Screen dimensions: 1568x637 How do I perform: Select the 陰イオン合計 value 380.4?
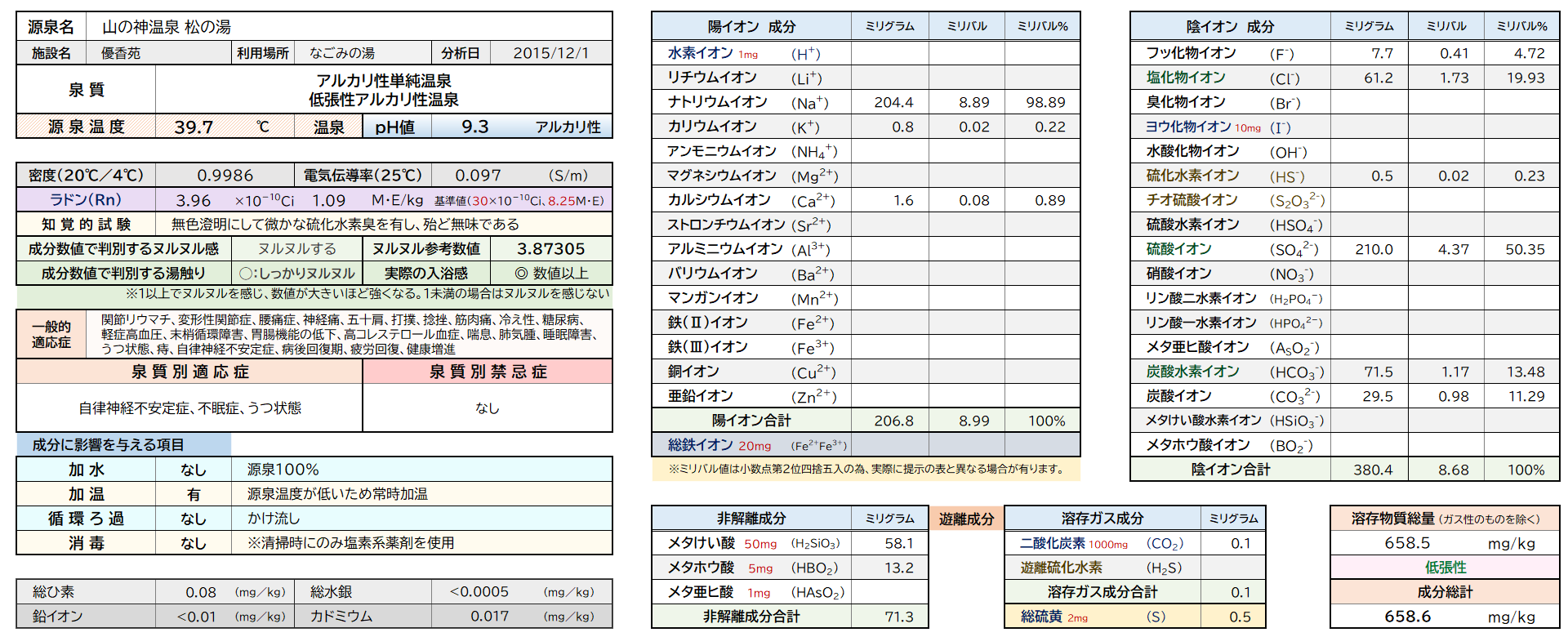(1373, 470)
